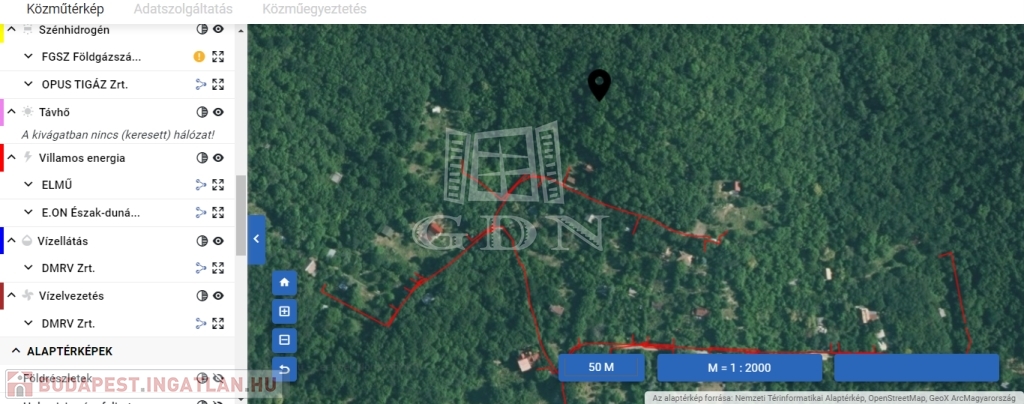Screen dimensions: 1024x404
Task: Open the Adatszolgáltatás tab
Action: [183, 9]
